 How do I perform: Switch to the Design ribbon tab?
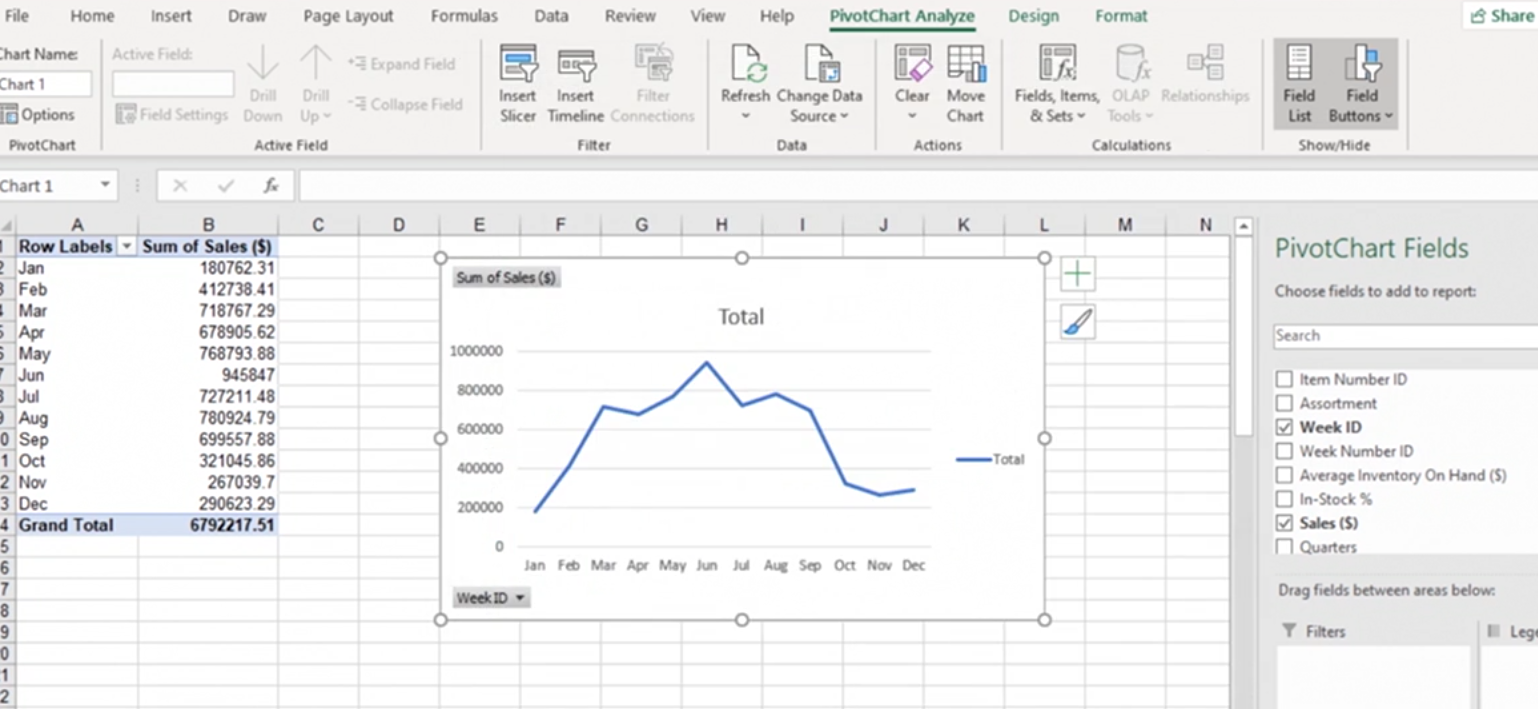click(x=1033, y=16)
